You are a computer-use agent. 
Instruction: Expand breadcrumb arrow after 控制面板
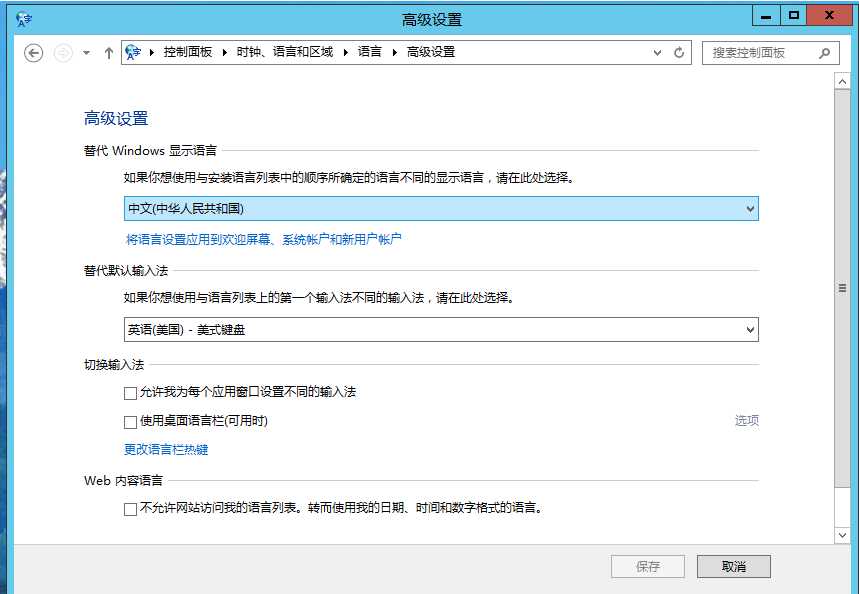(225, 53)
